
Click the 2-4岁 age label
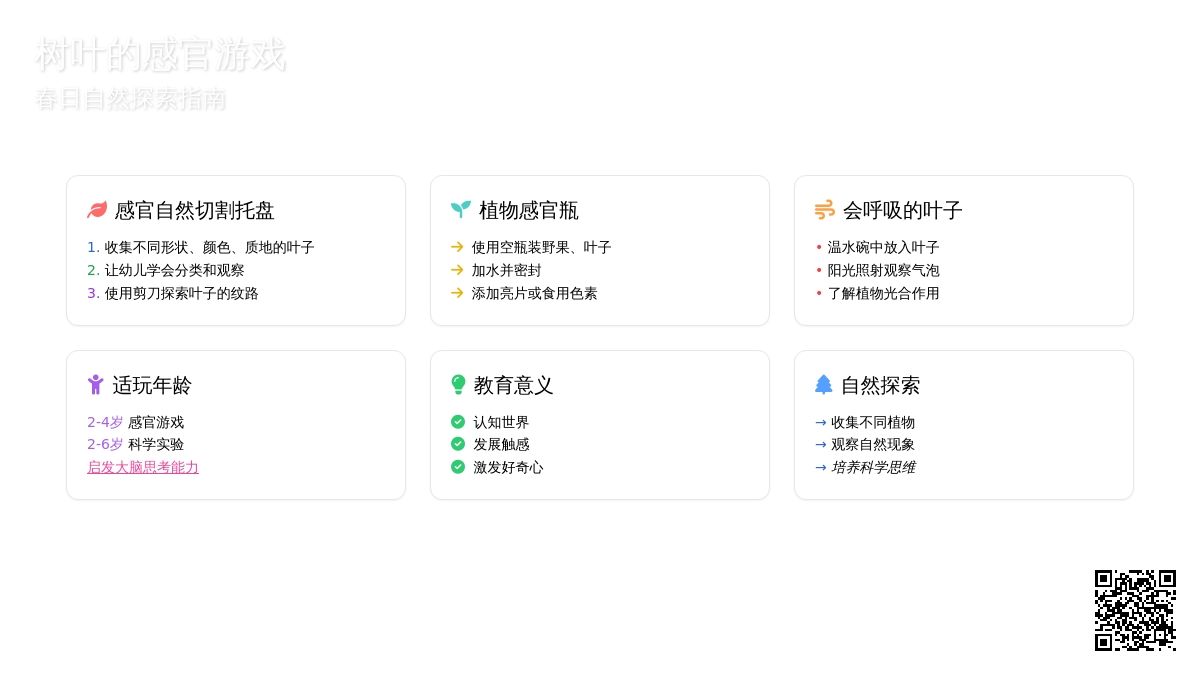(x=105, y=422)
